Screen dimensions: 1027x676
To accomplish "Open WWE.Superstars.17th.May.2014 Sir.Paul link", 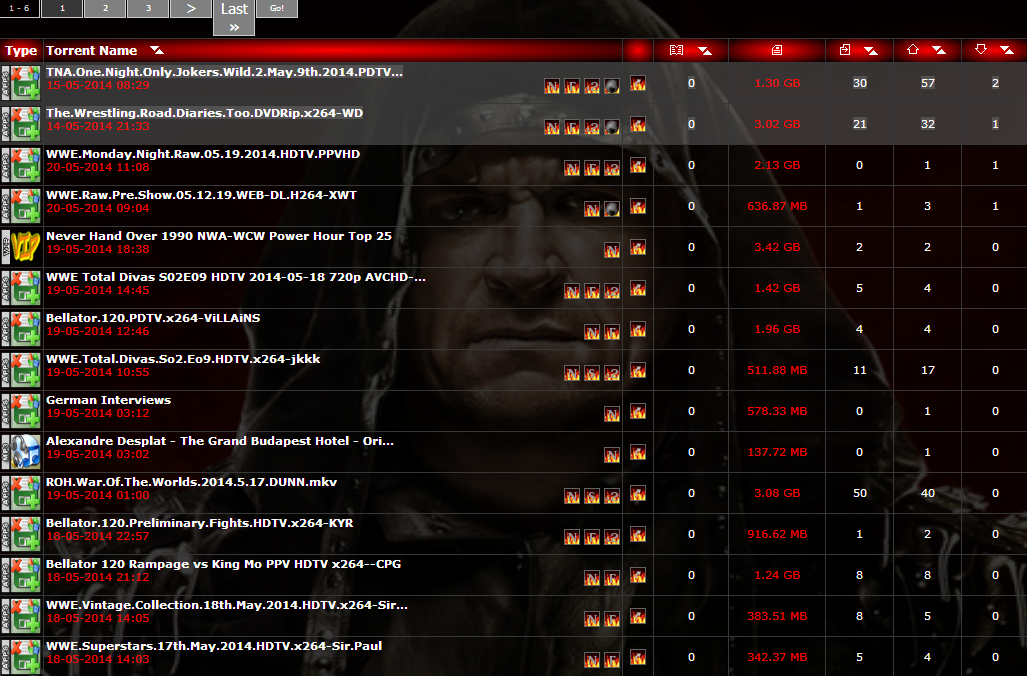I will (x=214, y=646).
